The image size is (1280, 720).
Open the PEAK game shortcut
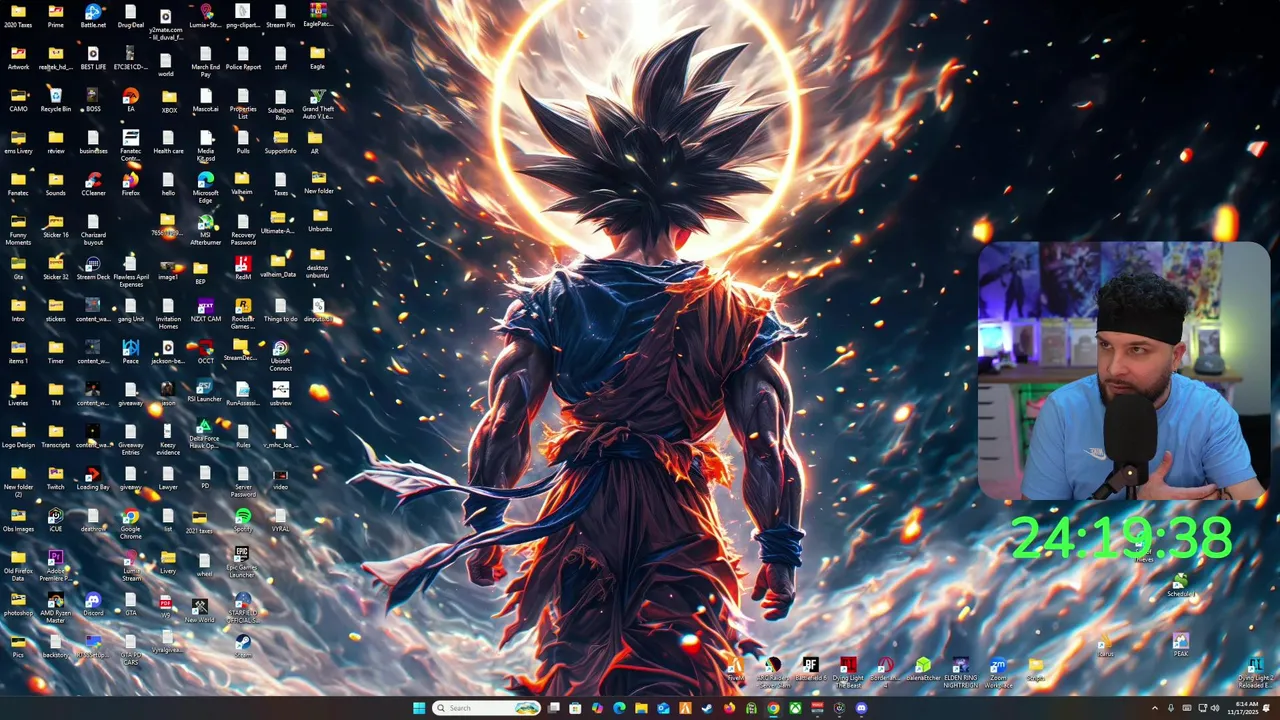pos(1181,645)
